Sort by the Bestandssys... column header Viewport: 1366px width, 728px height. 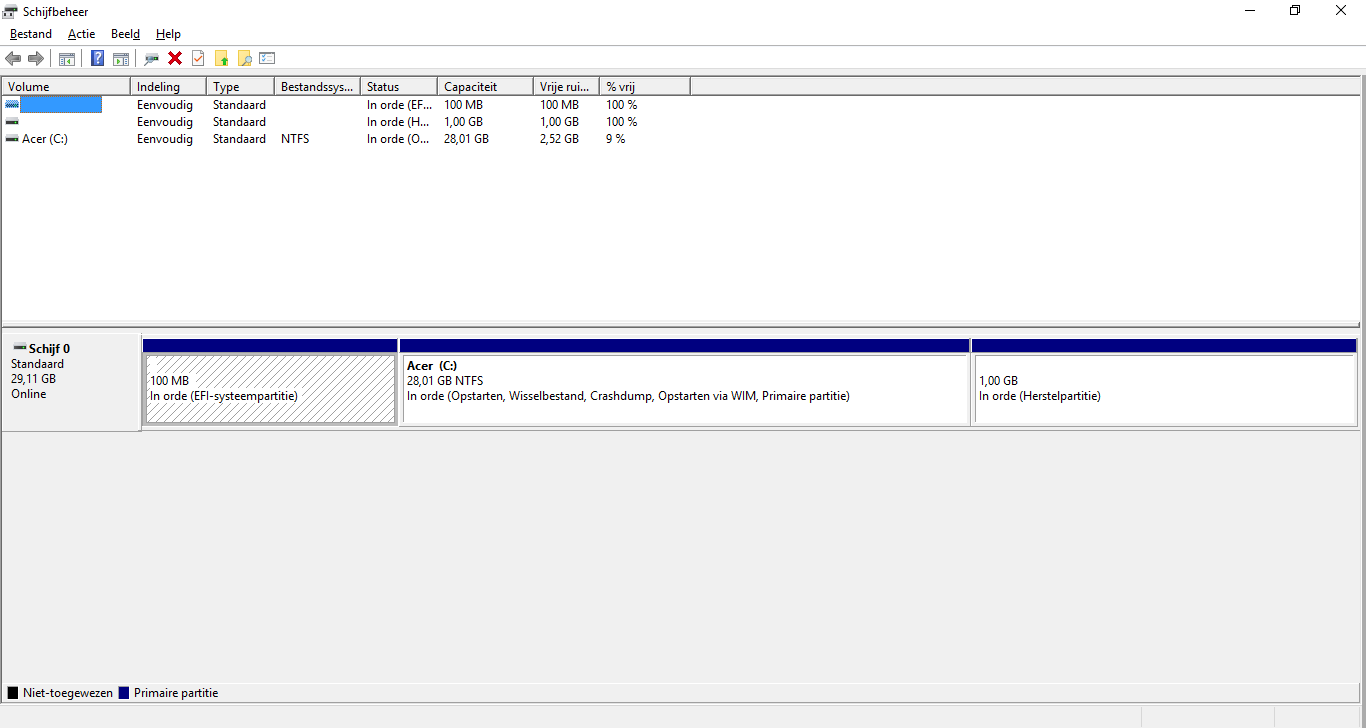coord(317,87)
